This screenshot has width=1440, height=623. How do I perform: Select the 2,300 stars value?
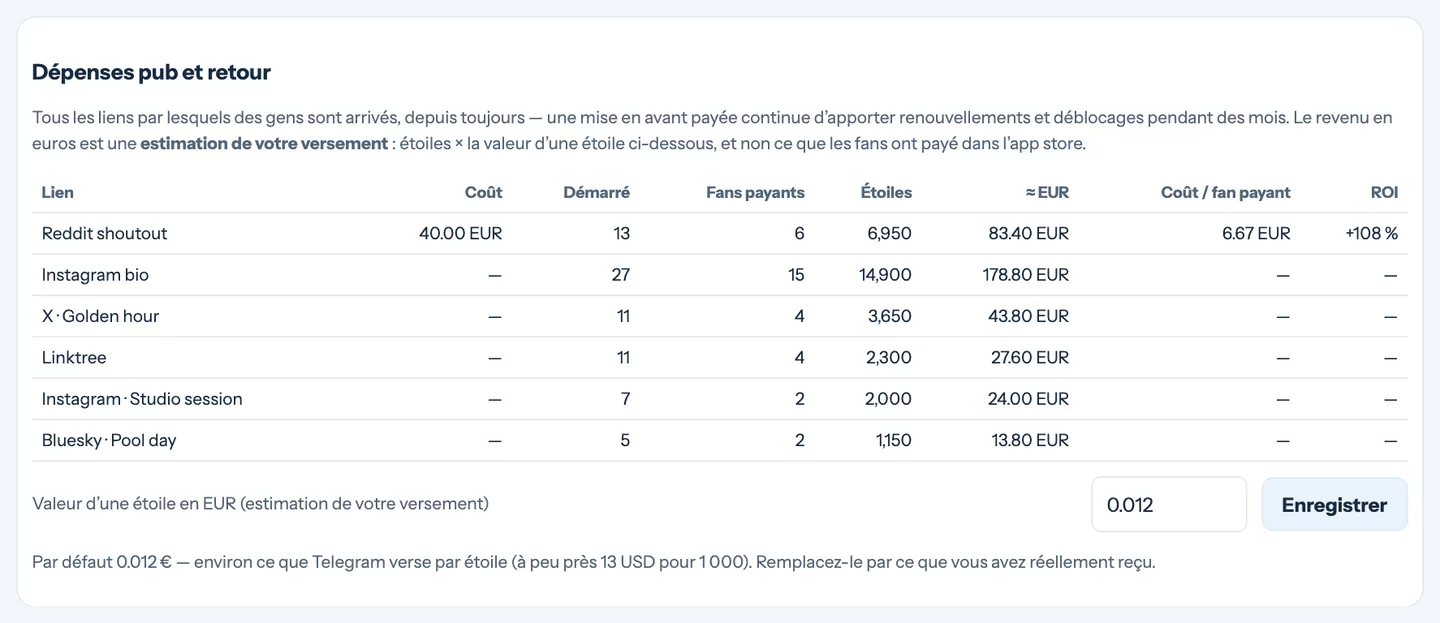(x=889, y=357)
